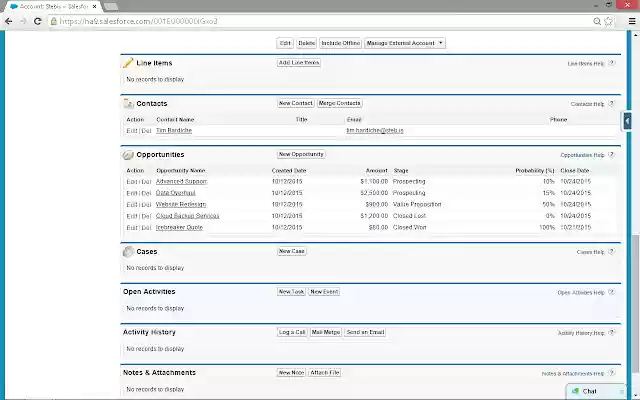Open the Advanced Support opportunity
Screen dimensions: 640x400
(181, 181)
